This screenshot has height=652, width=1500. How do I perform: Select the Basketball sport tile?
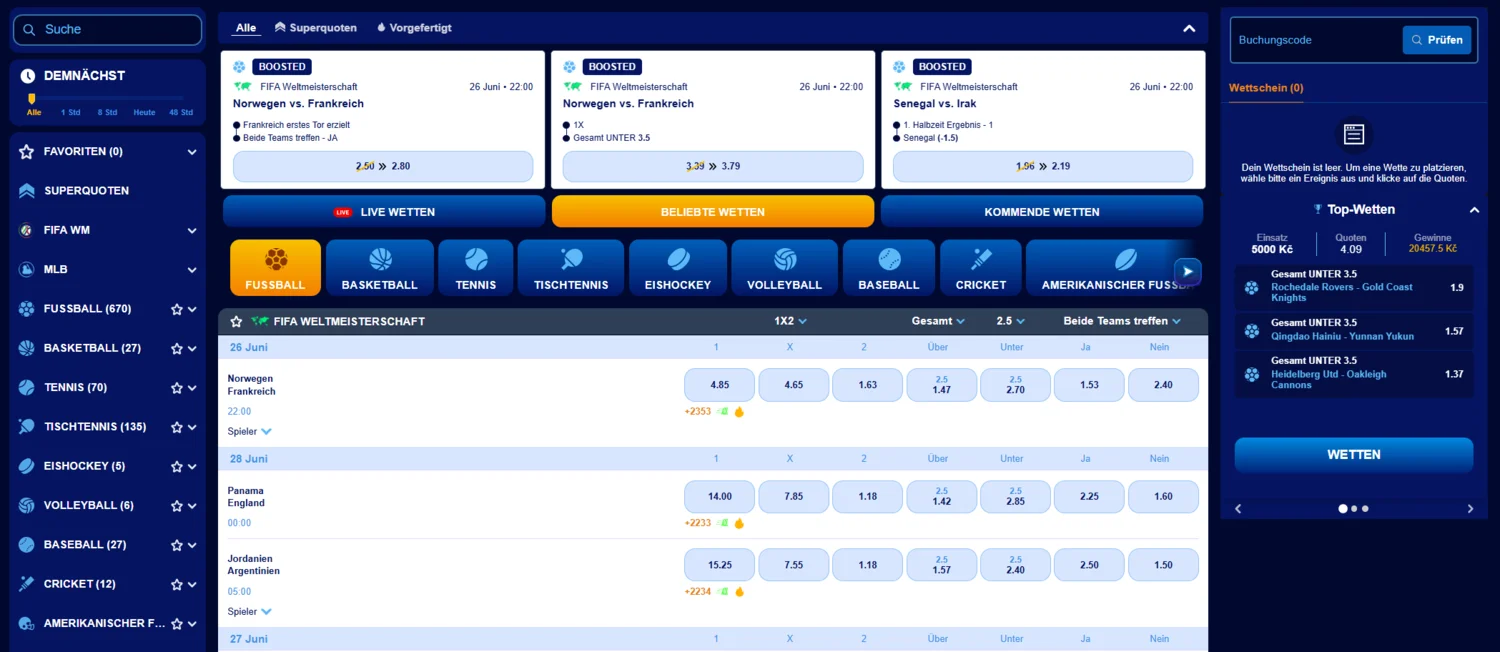tap(380, 268)
